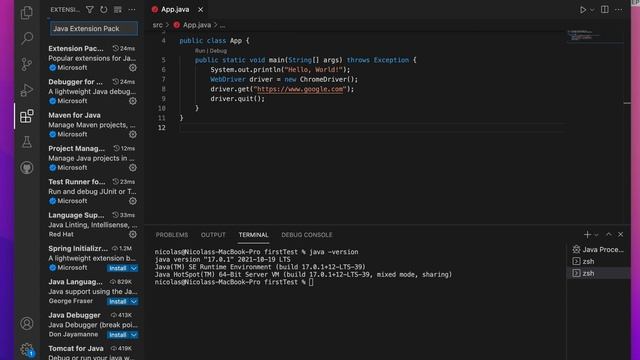Image resolution: width=640 pixels, height=360 pixels.
Task: Open manage gear for Test Runner
Action: click(133, 201)
